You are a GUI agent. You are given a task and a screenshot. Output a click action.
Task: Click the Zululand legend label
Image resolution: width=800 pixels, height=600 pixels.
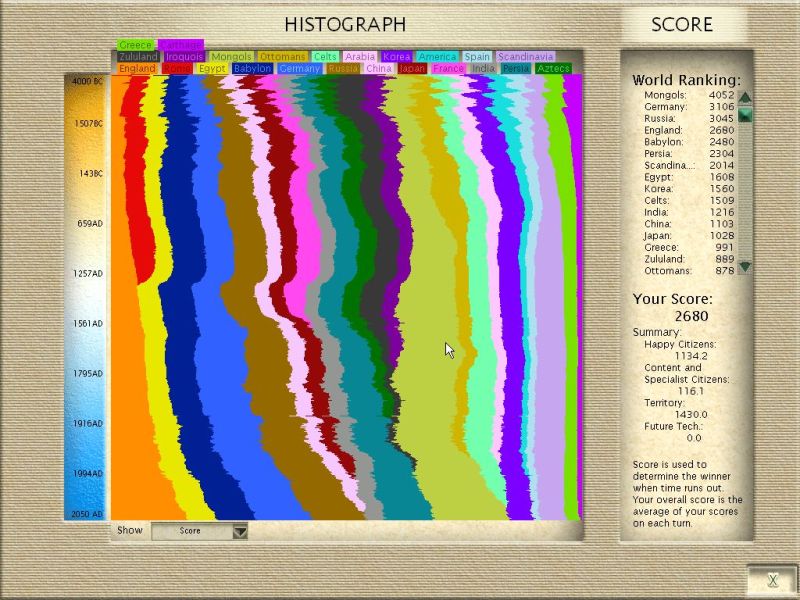click(x=138, y=57)
